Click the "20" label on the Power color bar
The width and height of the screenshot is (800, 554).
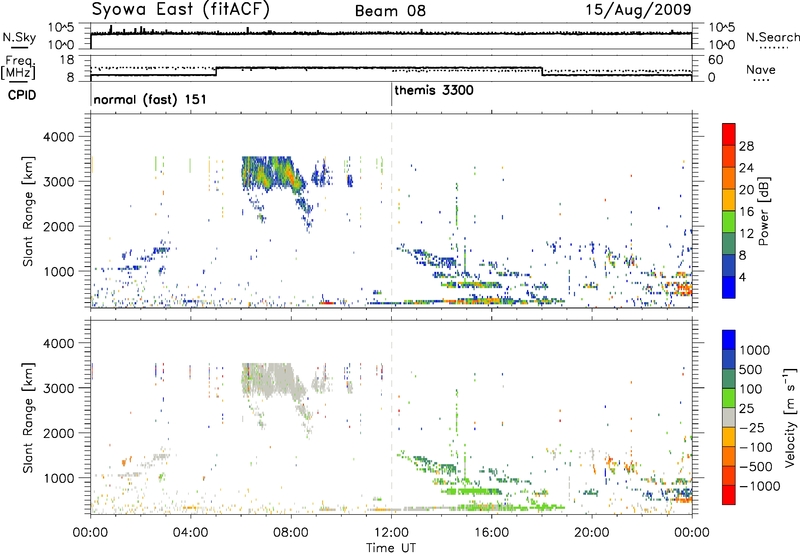746,190
